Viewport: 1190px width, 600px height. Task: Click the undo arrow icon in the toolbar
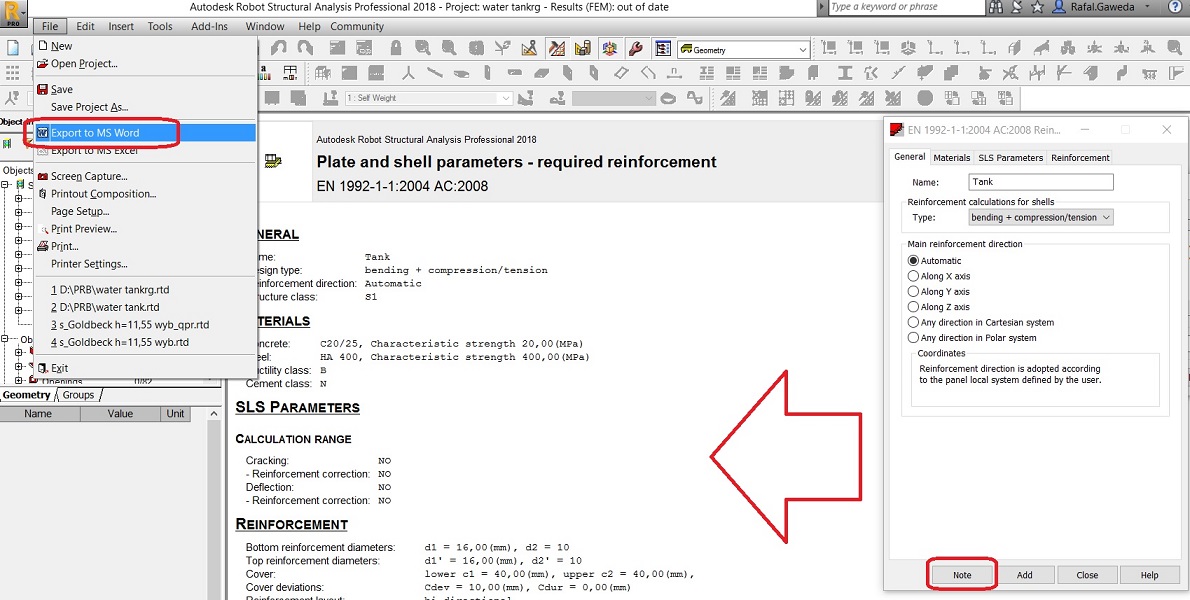pos(279,48)
